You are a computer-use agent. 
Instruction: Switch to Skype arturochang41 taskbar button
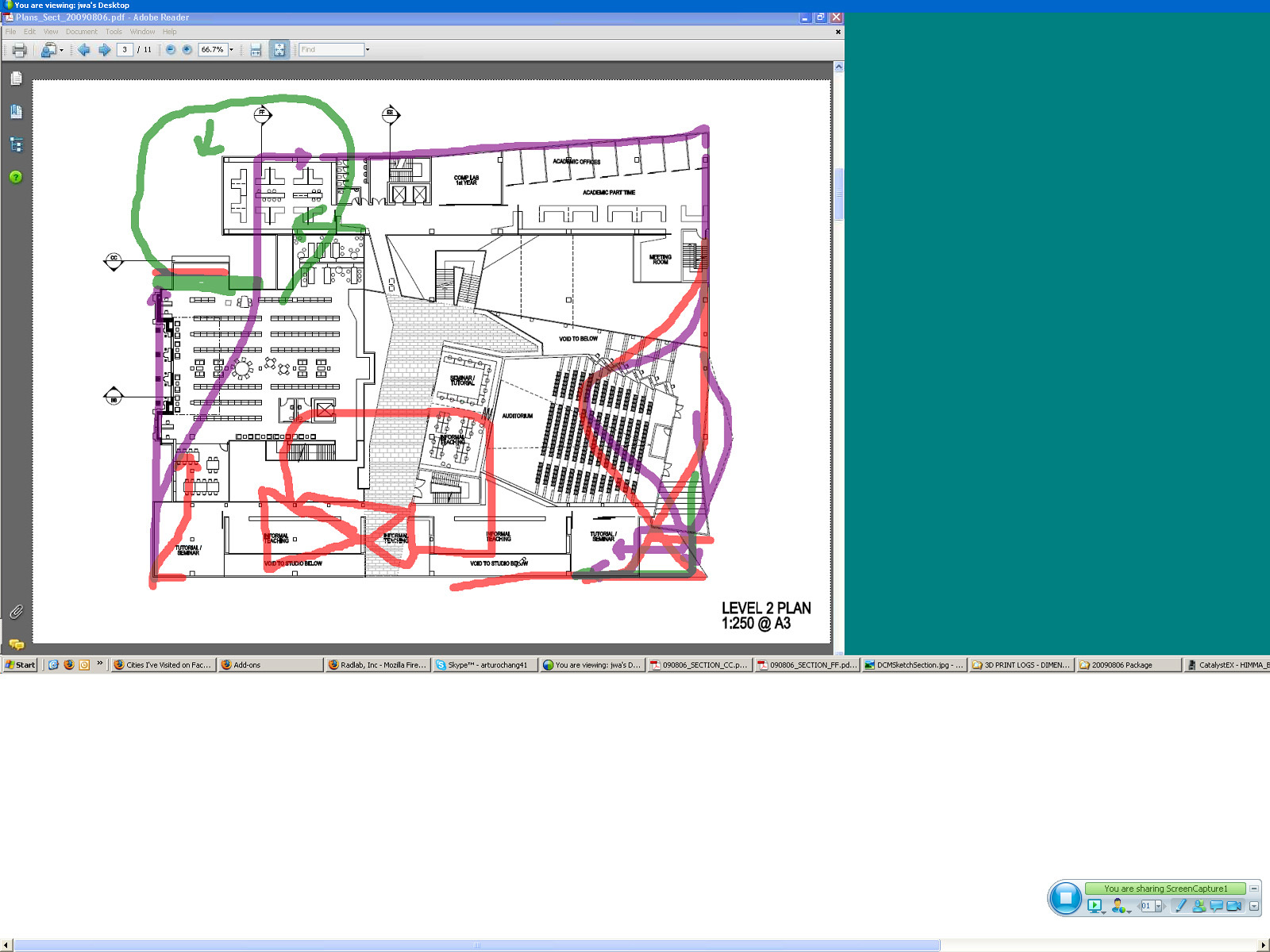point(485,665)
